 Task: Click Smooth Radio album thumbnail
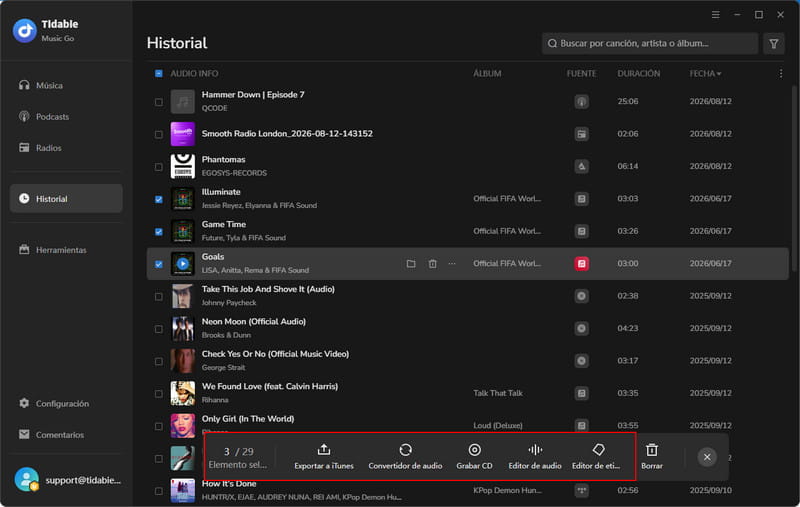(183, 134)
